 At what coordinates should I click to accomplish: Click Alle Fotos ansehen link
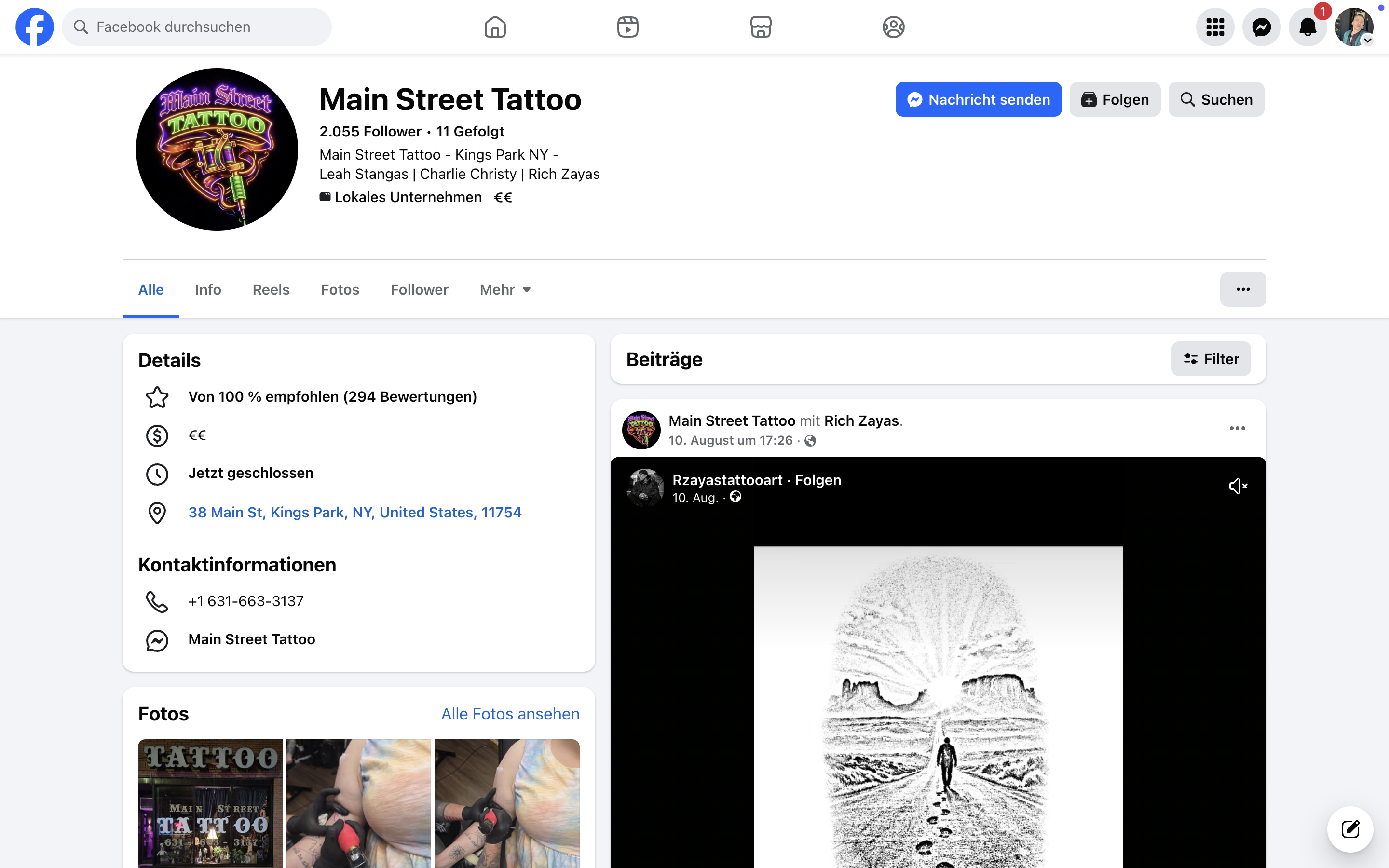click(510, 714)
